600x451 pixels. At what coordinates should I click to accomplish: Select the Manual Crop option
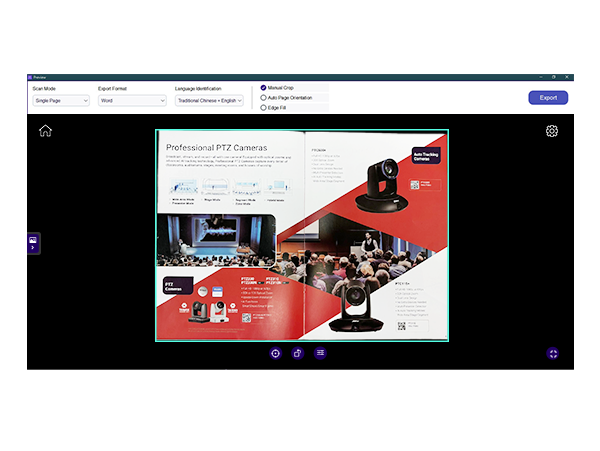(x=264, y=88)
